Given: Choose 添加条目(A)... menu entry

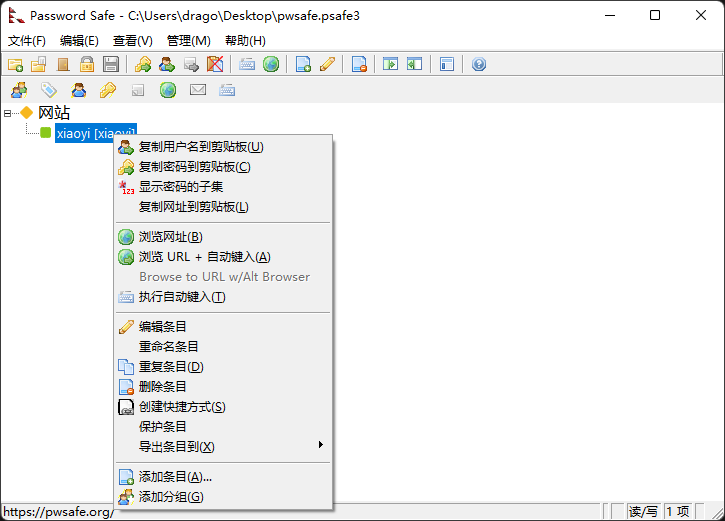Looking at the screenshot, I should [x=223, y=477].
